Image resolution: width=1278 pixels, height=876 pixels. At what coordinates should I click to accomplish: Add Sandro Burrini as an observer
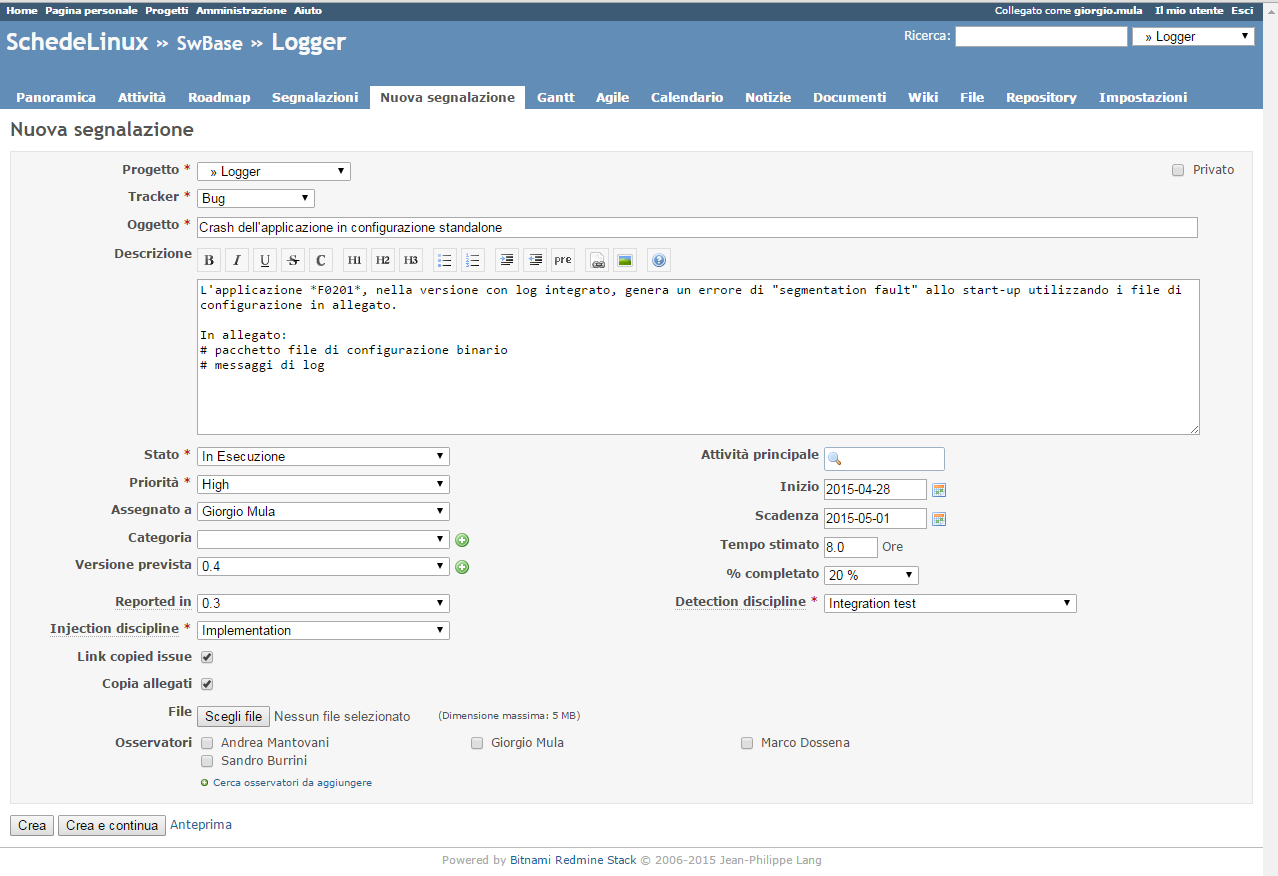tap(207, 761)
